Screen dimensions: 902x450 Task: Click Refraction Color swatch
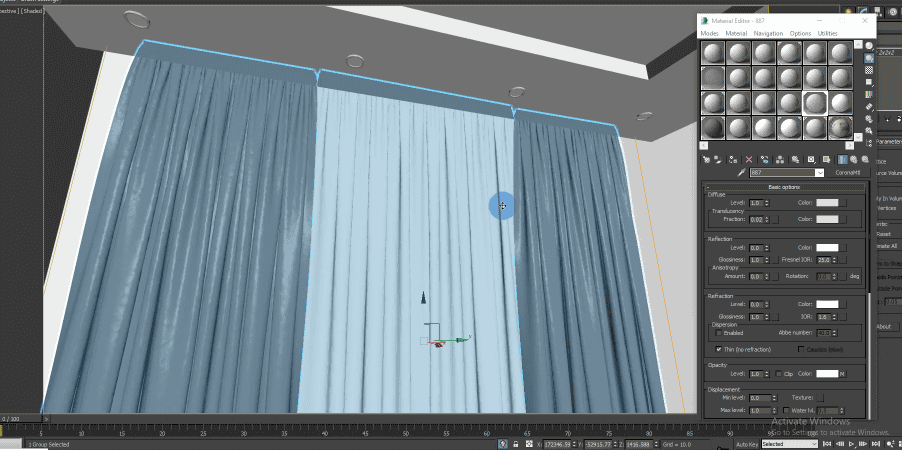(x=827, y=304)
